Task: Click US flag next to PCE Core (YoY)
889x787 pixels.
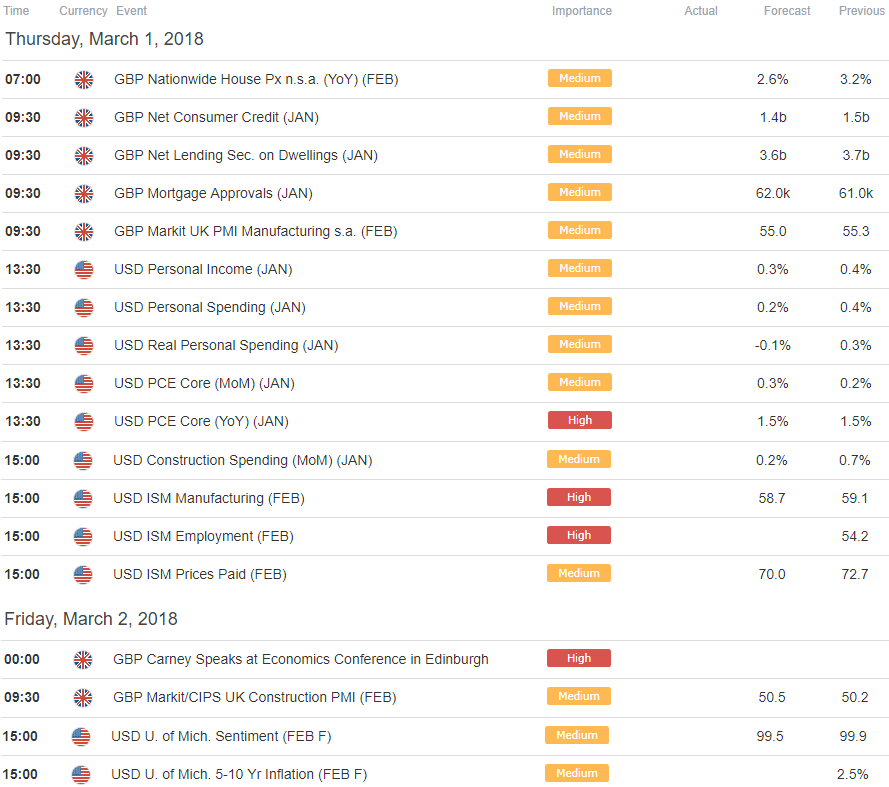Action: click(x=84, y=422)
